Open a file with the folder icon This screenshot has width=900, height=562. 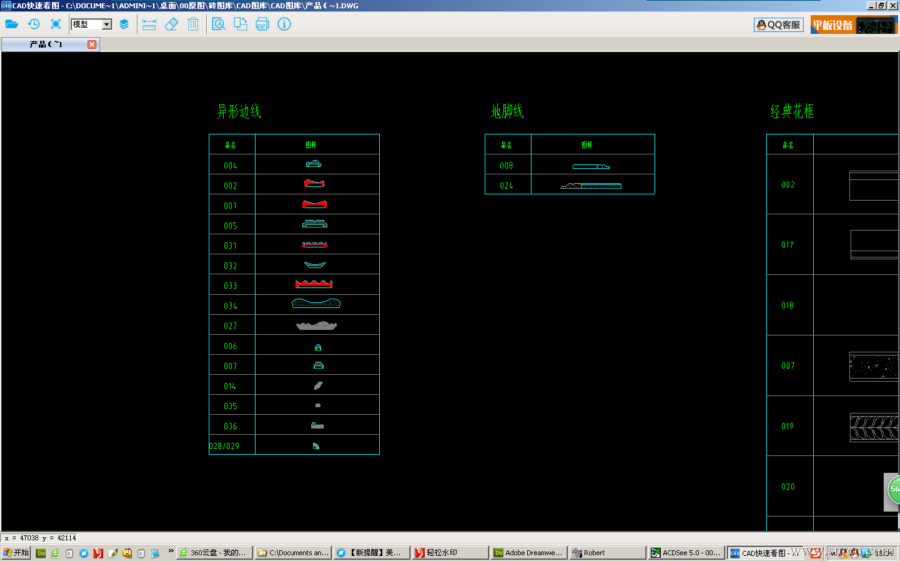(11, 24)
